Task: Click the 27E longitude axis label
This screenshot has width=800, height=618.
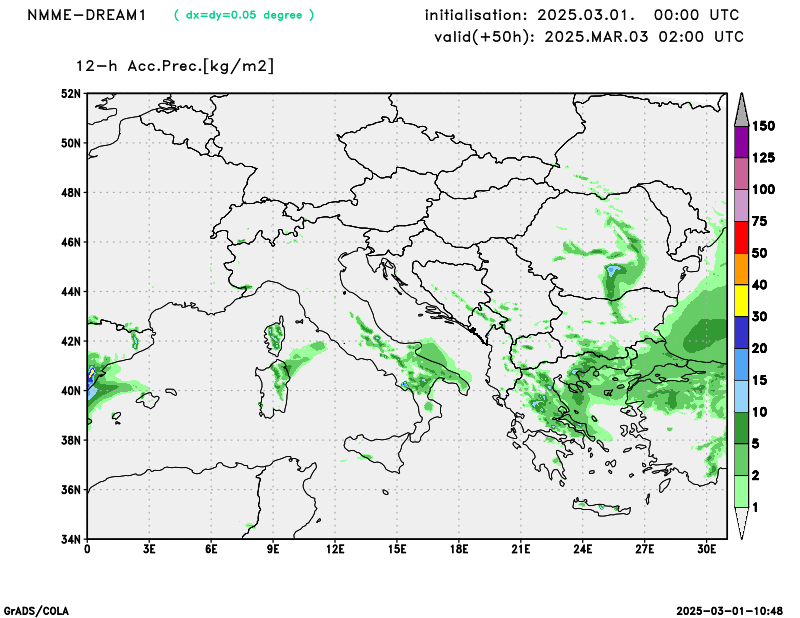Action: click(x=644, y=550)
